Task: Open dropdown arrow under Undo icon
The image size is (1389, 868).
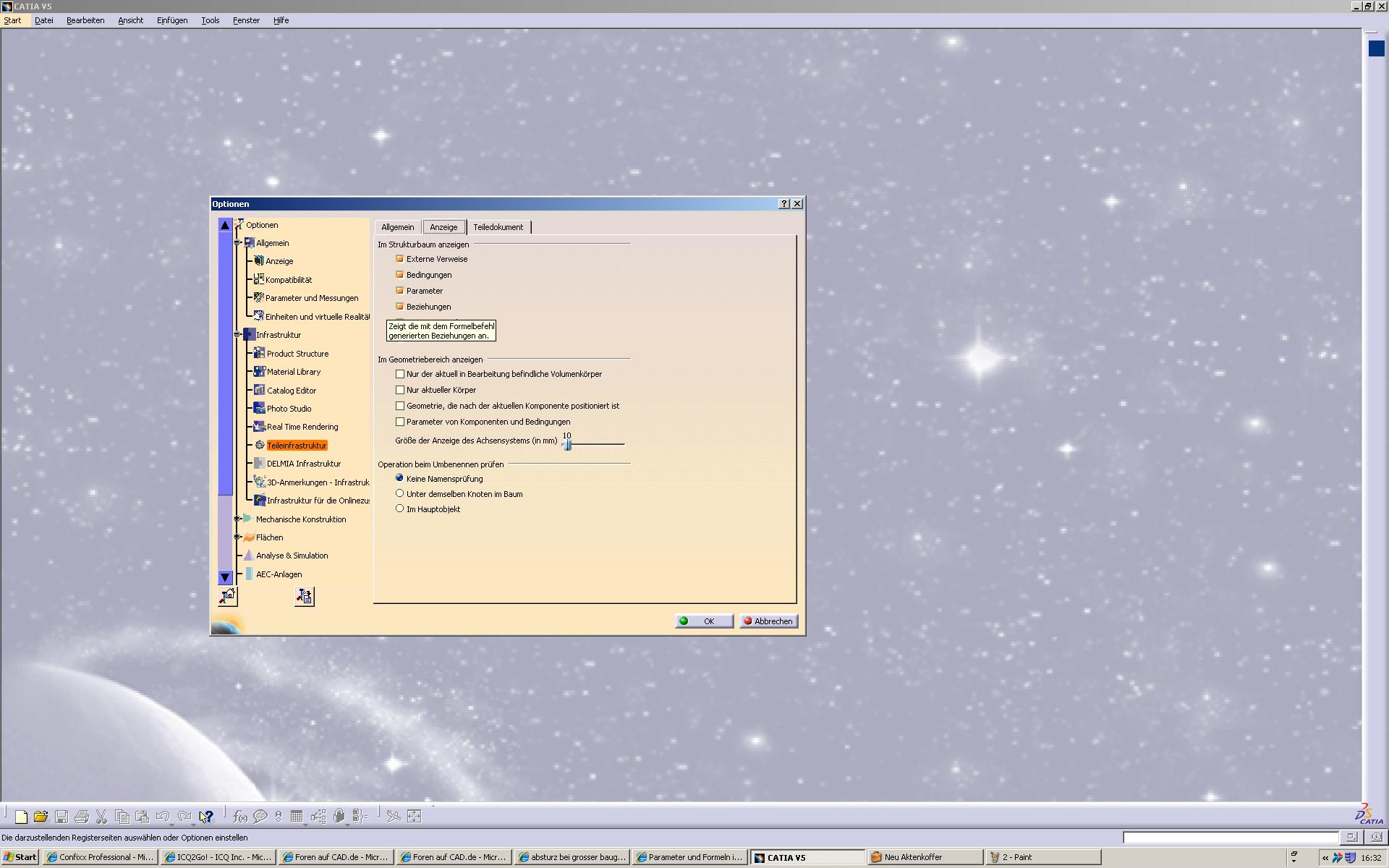Action: tap(171, 825)
